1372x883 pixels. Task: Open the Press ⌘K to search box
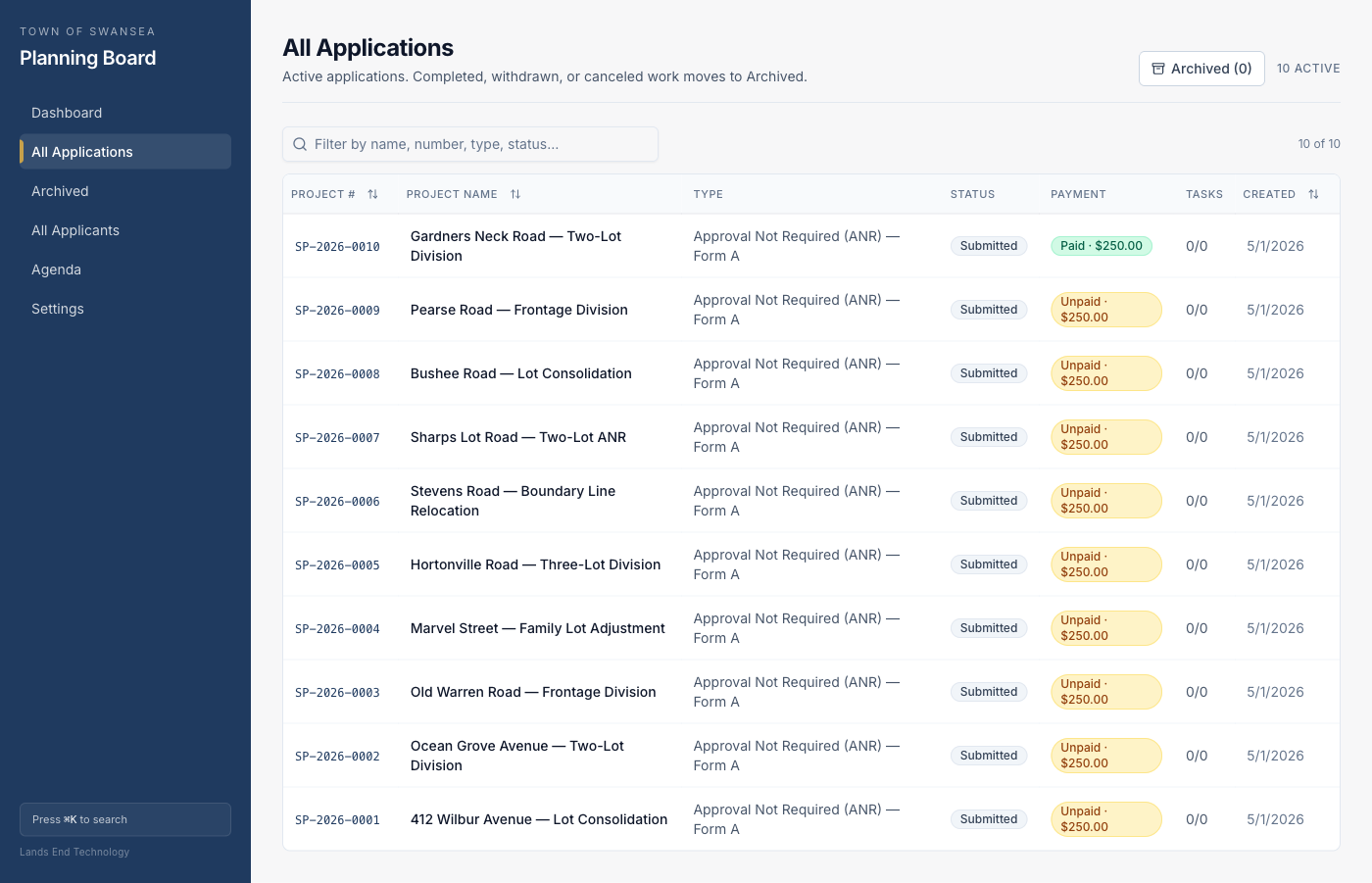point(125,819)
